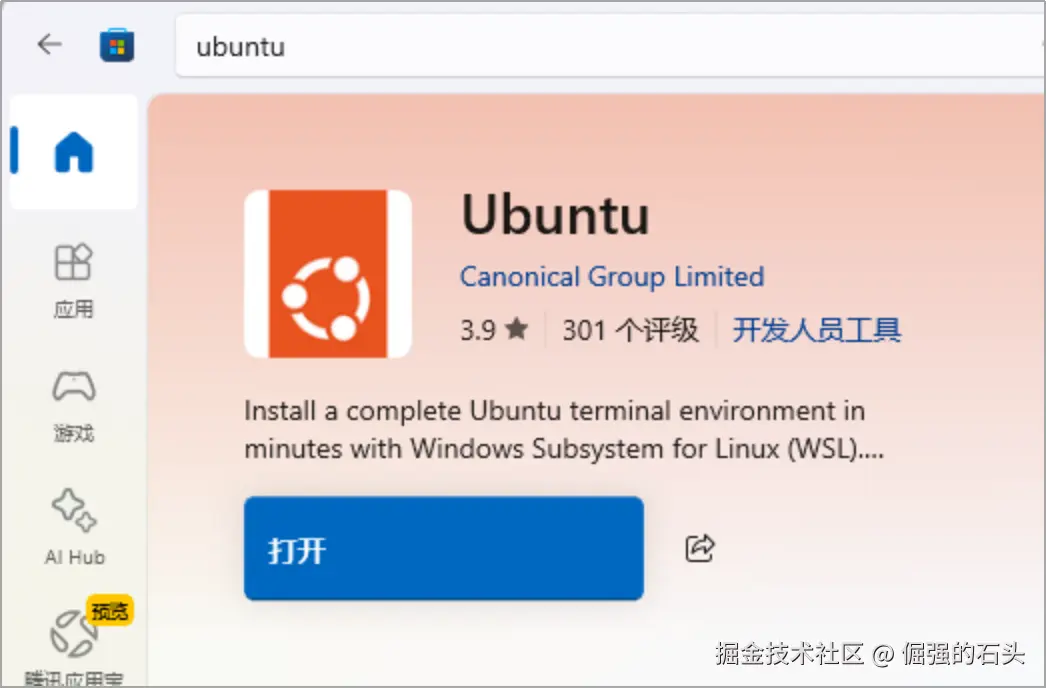
Task: Select the AI Hub text label
Action: pos(75,557)
